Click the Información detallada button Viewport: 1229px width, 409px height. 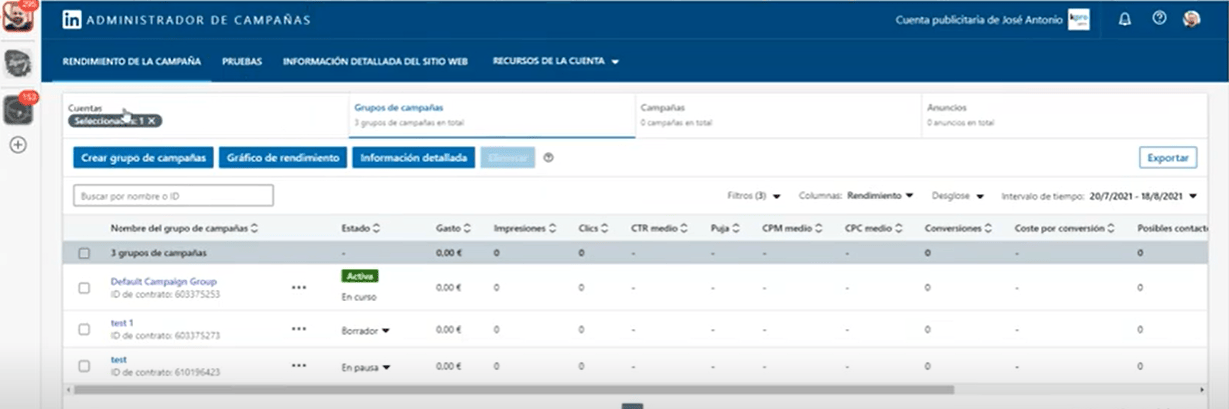coord(414,158)
